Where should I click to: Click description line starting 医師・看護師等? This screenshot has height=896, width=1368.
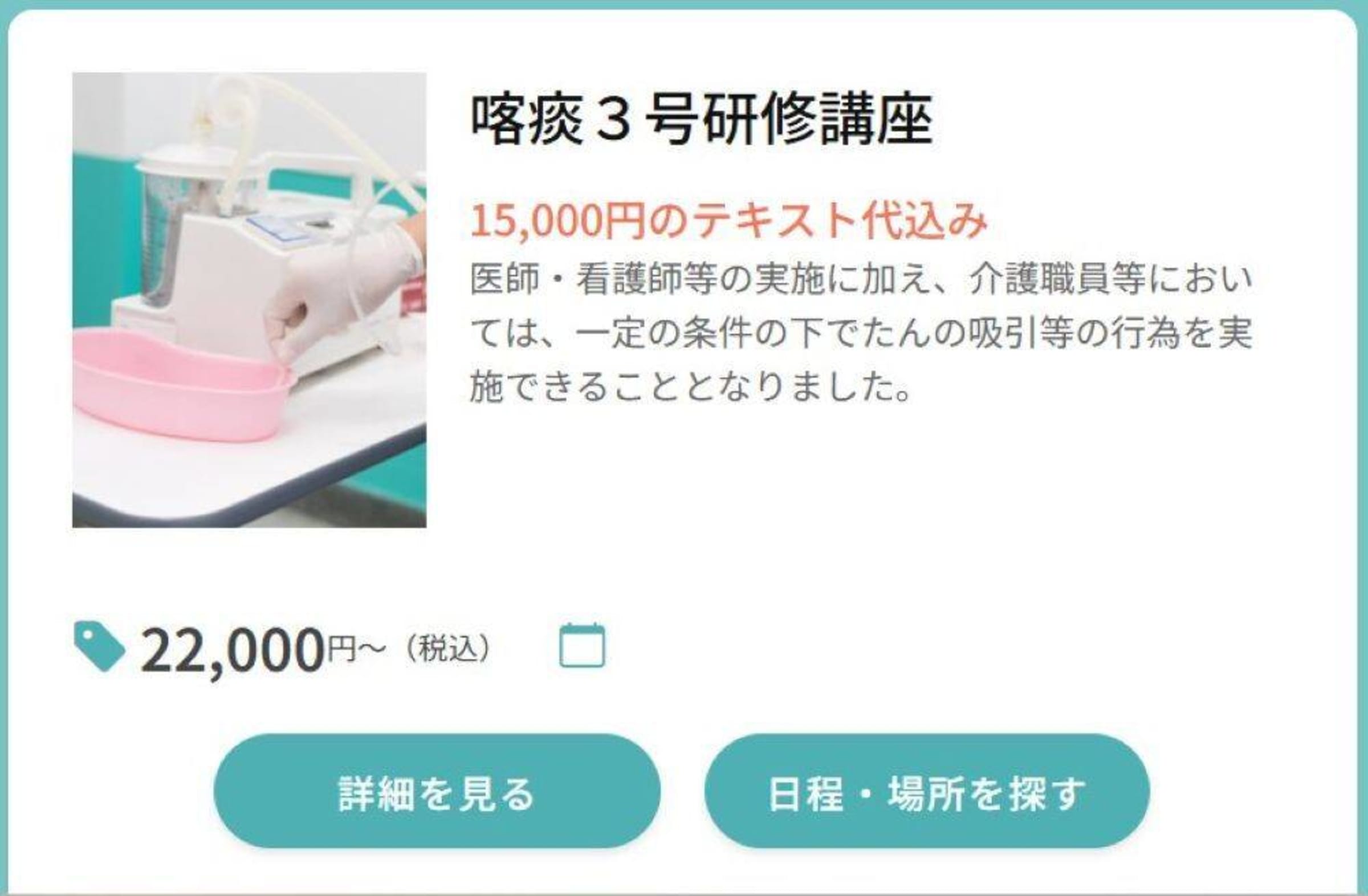pos(861,279)
